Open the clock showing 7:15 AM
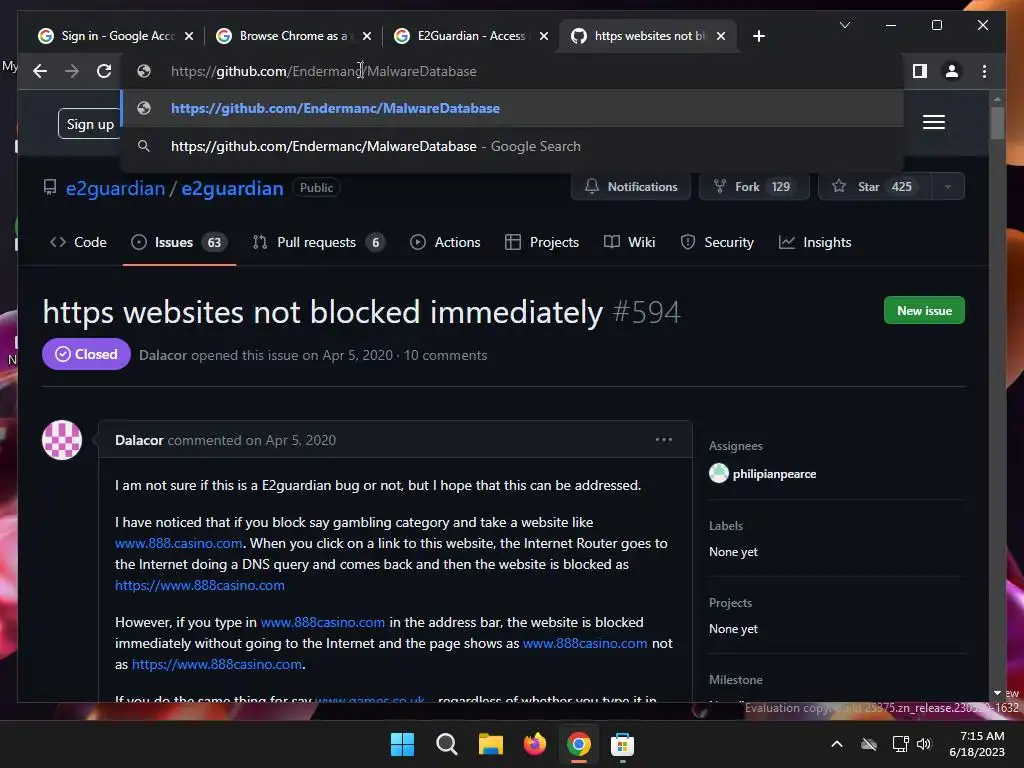Viewport: 1024px width, 768px height. click(977, 744)
